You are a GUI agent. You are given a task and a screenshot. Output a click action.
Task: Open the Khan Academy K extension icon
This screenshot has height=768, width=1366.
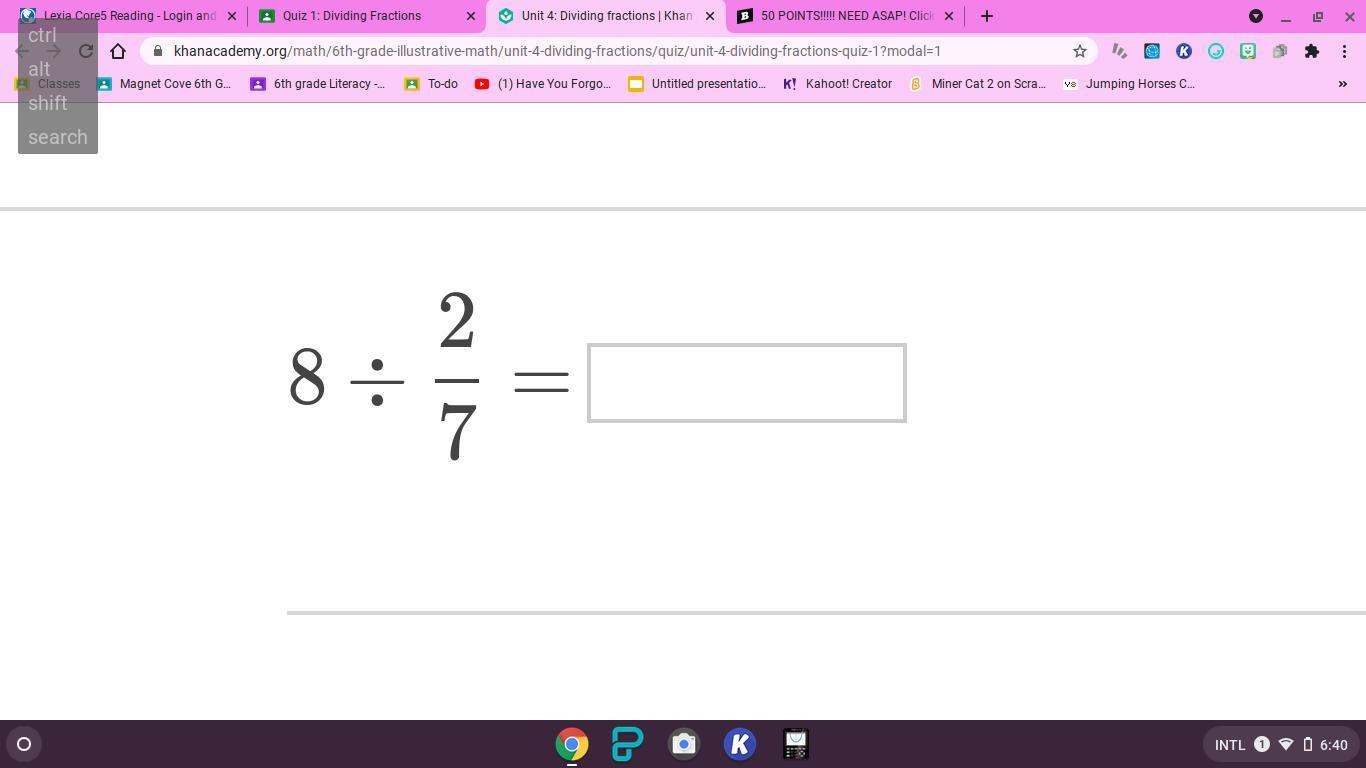1184,51
